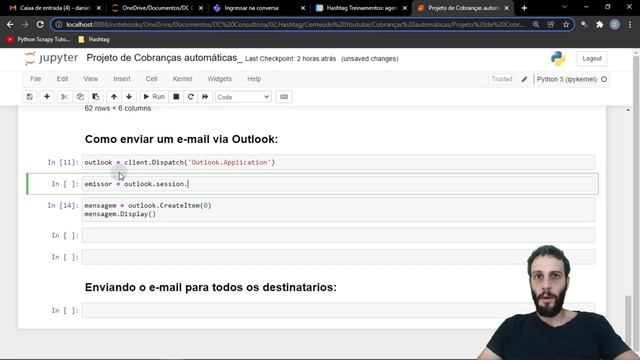
Task: Switch to the Caixa de entrada Gmail tab
Action: [x=54, y=8]
